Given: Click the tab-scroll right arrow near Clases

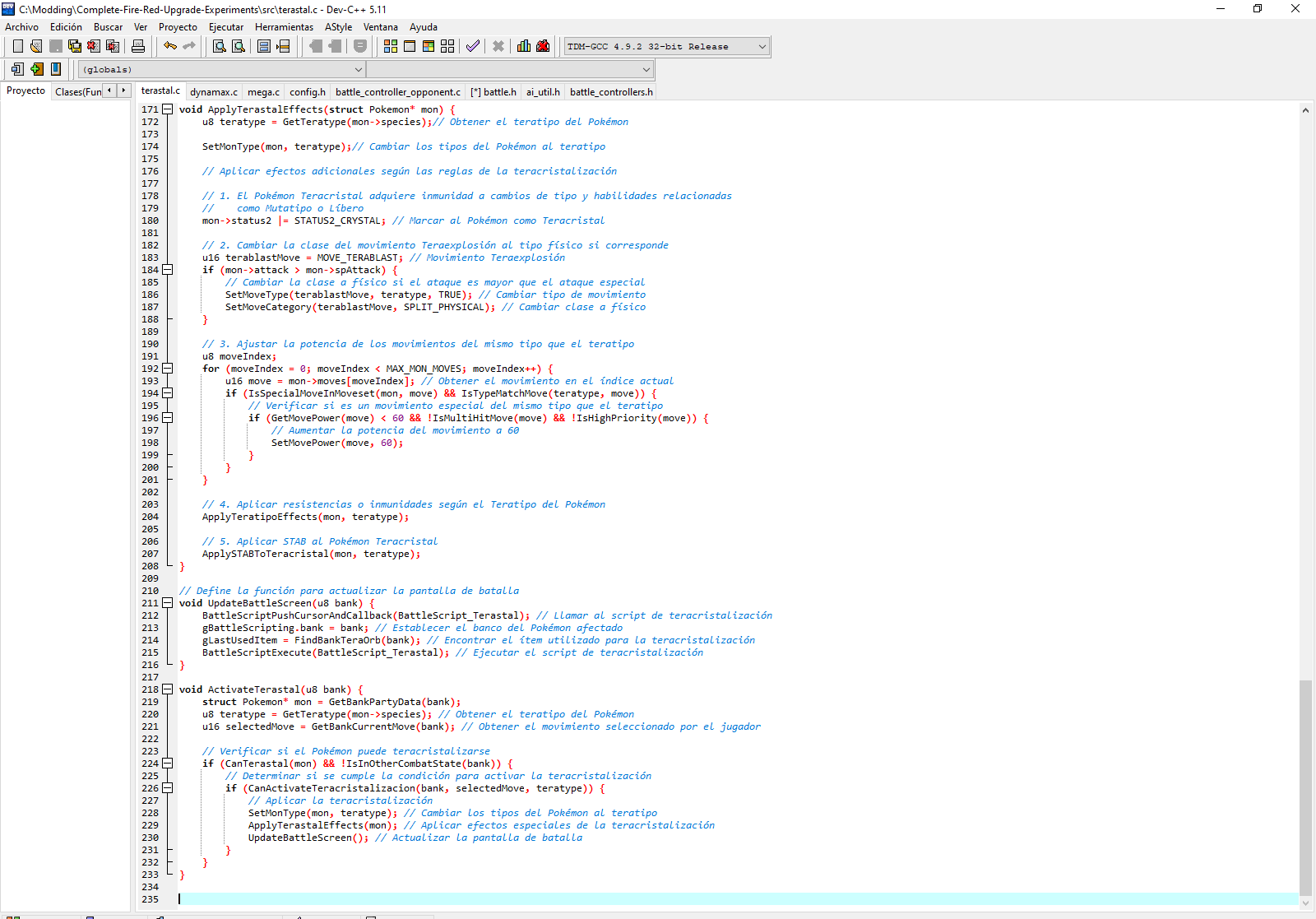Looking at the screenshot, I should [x=125, y=91].
